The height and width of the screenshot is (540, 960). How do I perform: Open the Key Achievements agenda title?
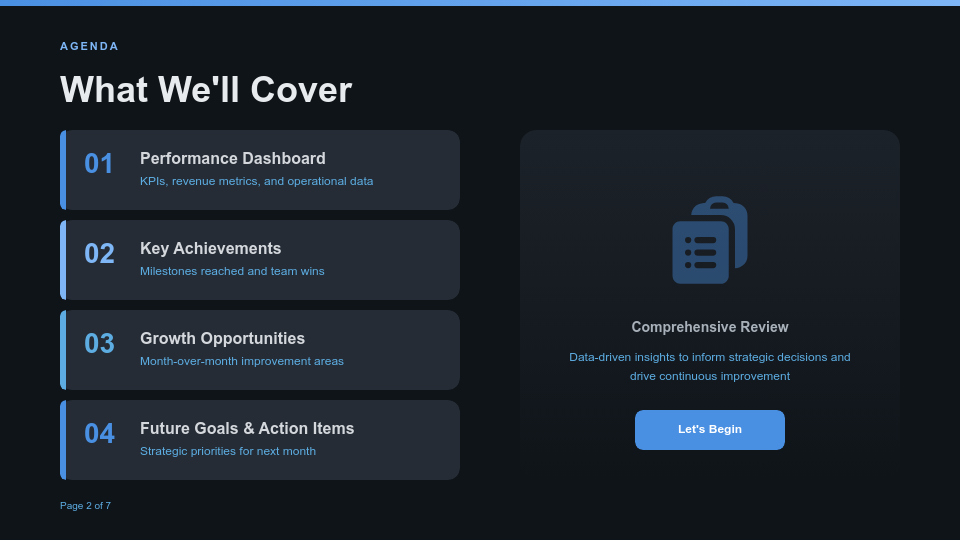210,248
